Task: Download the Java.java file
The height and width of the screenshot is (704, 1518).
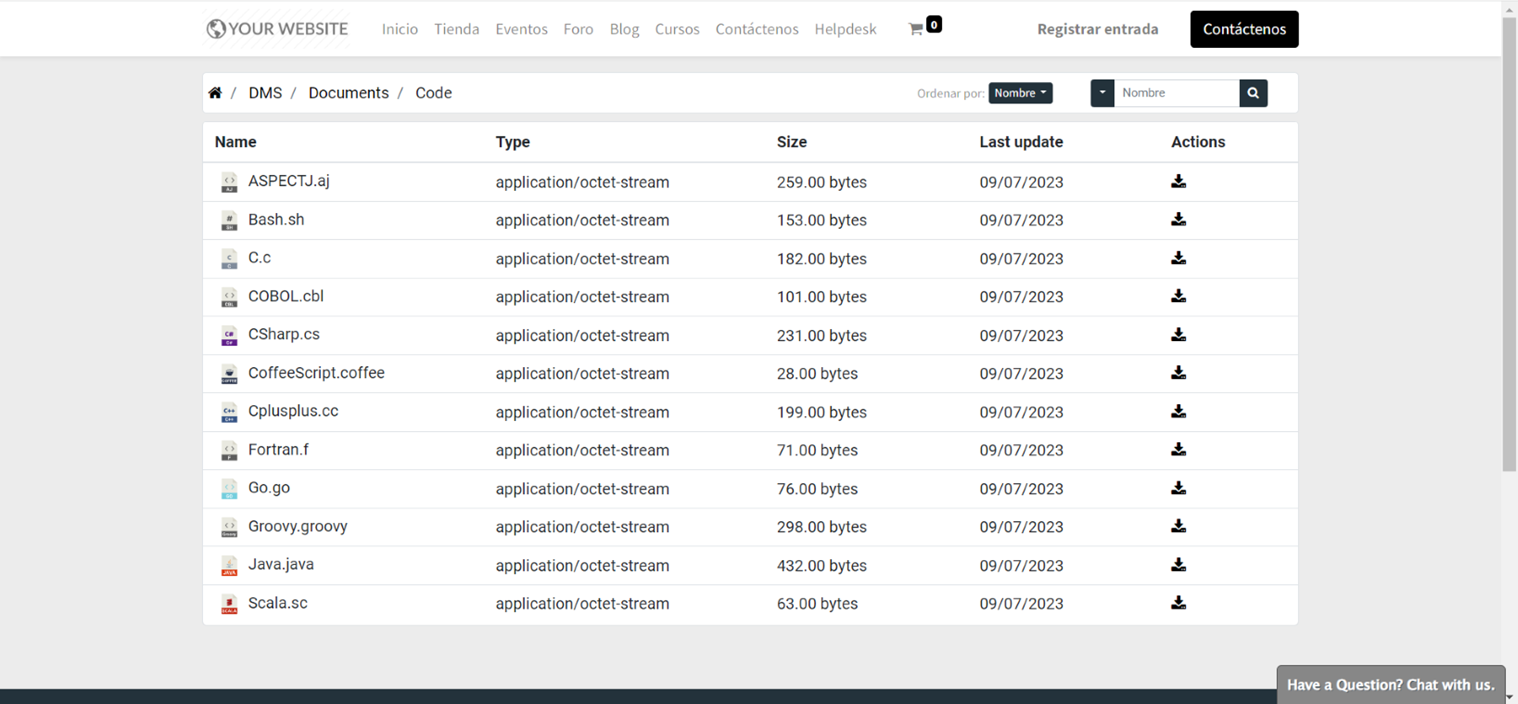Action: (x=1178, y=565)
